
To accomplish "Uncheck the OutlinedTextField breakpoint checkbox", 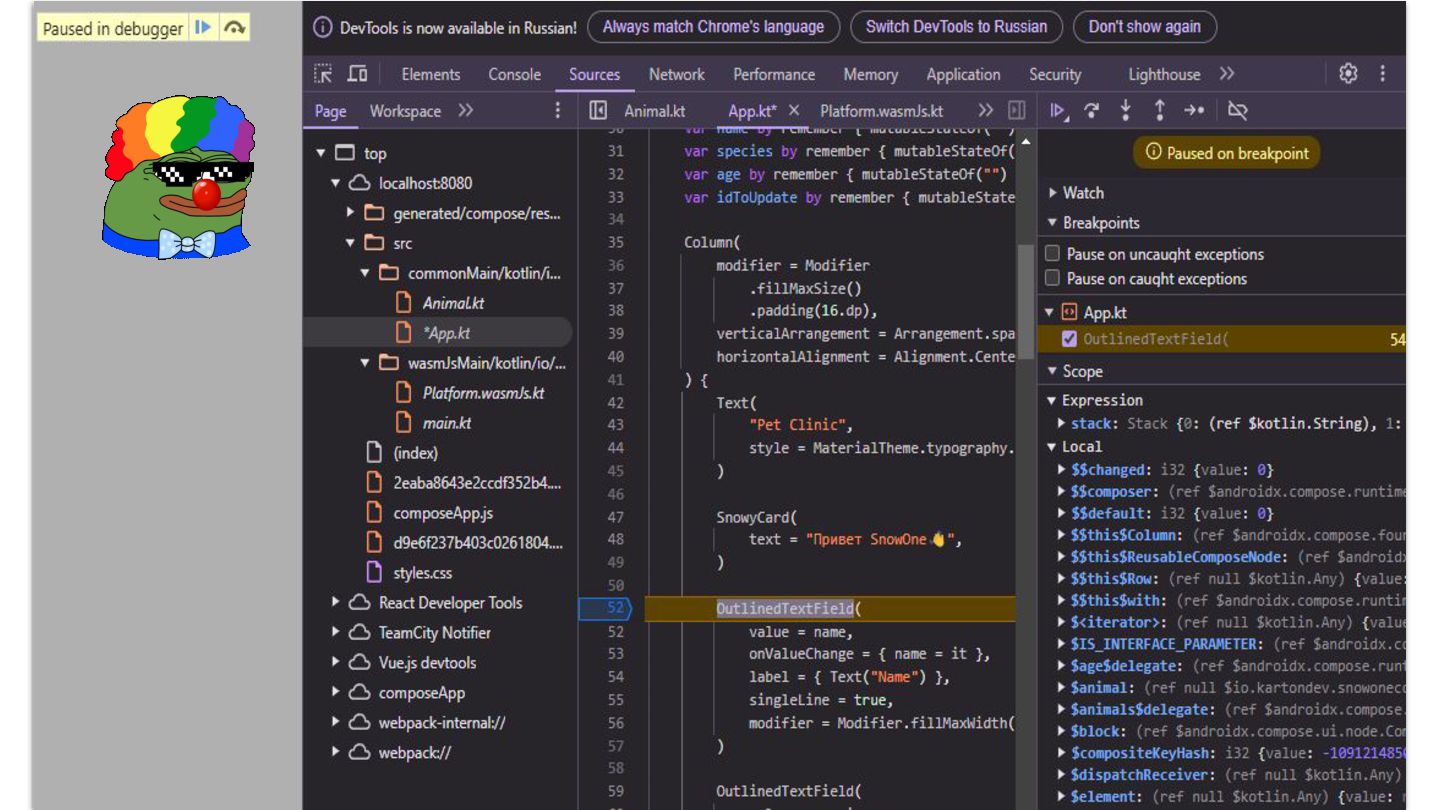I will [1069, 339].
